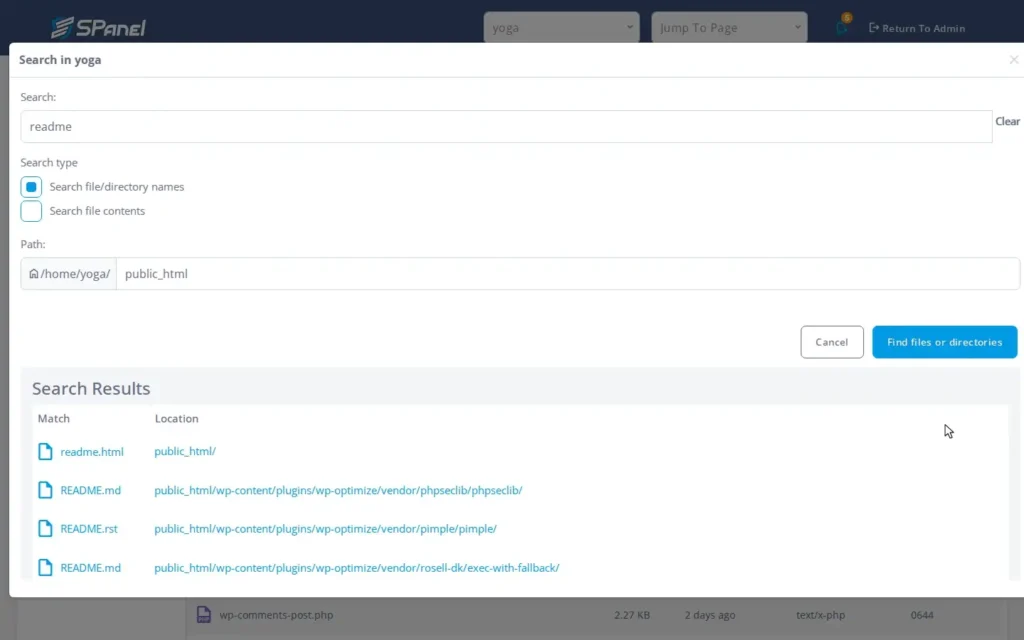The height and width of the screenshot is (640, 1024).
Task: Cancel the search dialog
Action: 831,342
